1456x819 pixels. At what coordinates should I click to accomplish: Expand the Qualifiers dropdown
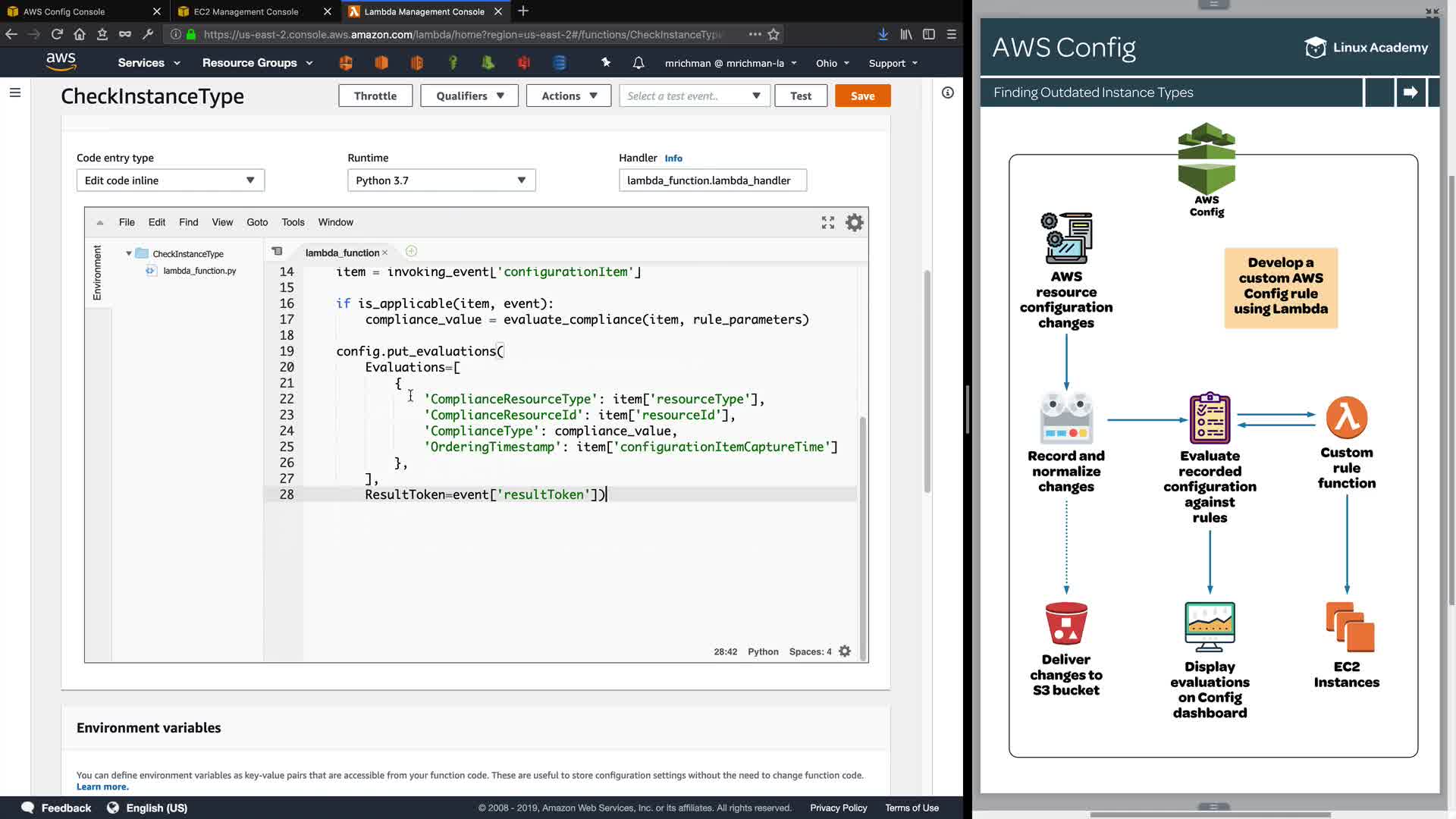[469, 96]
